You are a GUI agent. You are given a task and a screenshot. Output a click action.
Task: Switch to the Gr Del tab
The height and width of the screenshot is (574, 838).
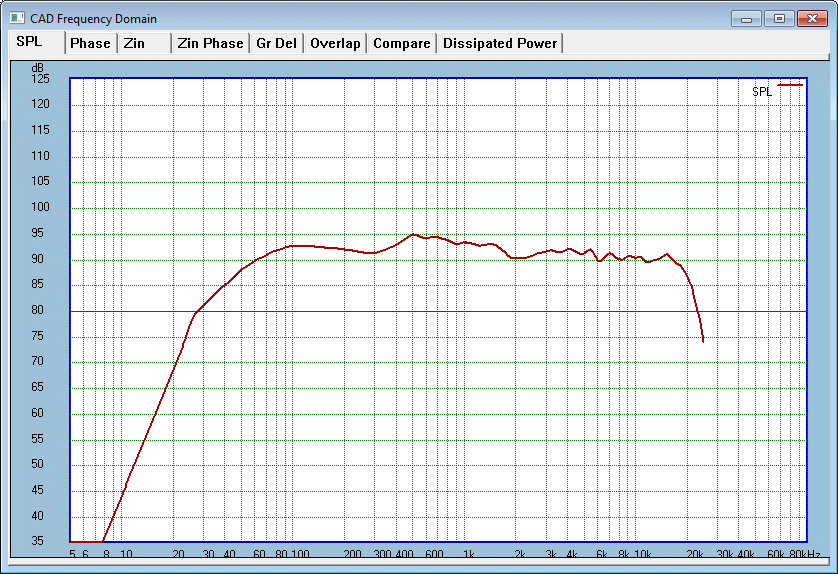tap(276, 43)
